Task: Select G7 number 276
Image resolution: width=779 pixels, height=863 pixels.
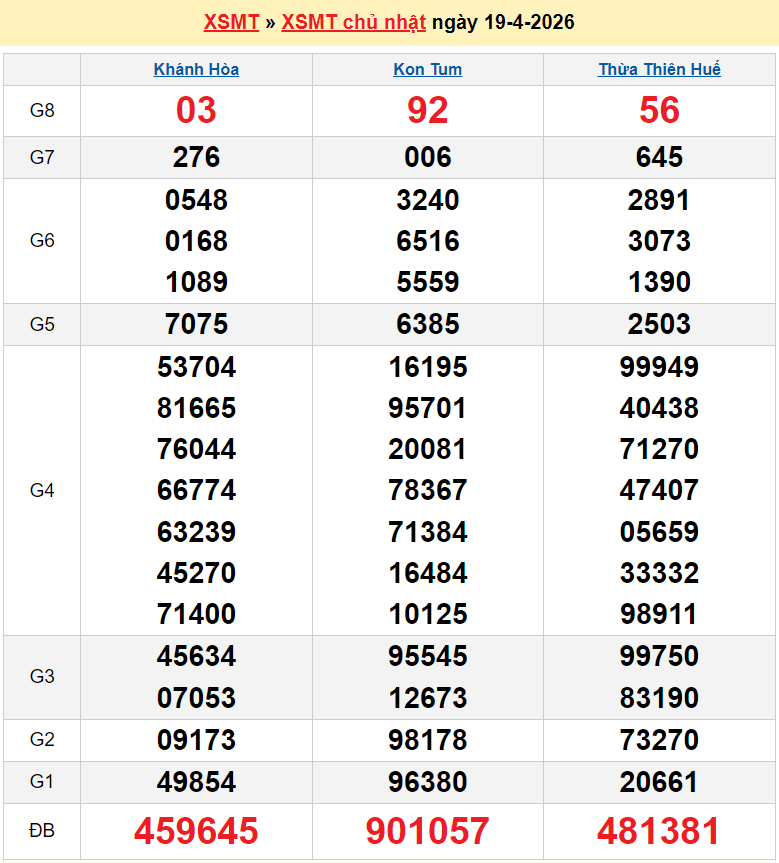Action: coord(196,157)
